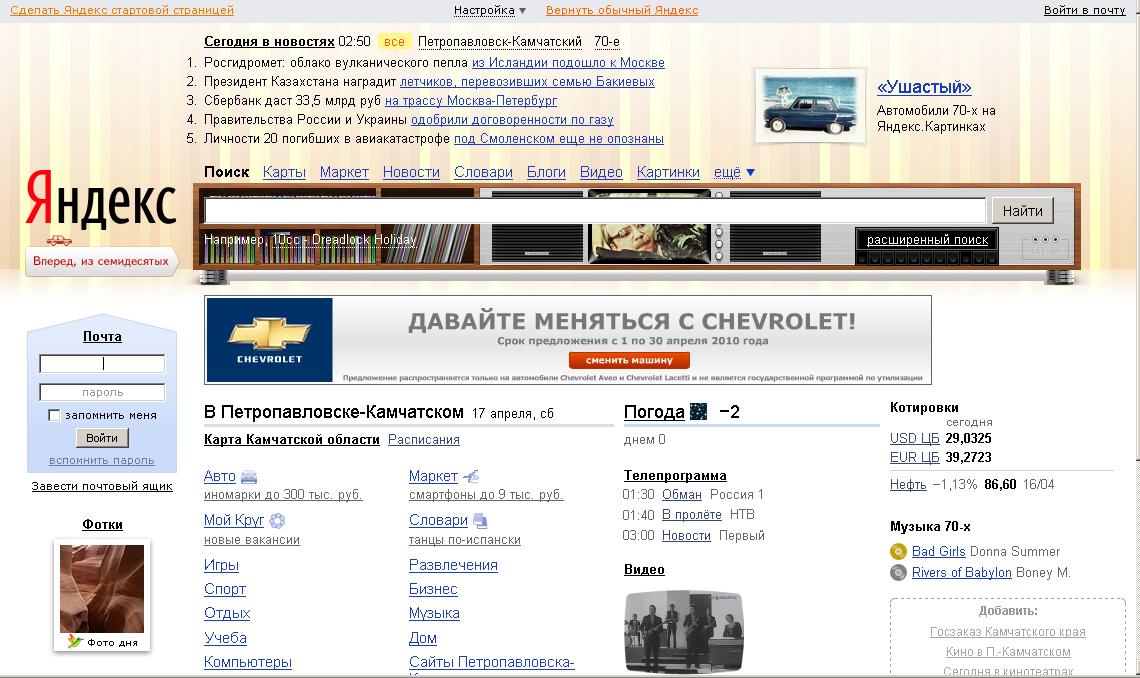Screen dimensions: 1140x678
Task: Open the Фото дня canyon thumbnail
Action: [x=102, y=588]
